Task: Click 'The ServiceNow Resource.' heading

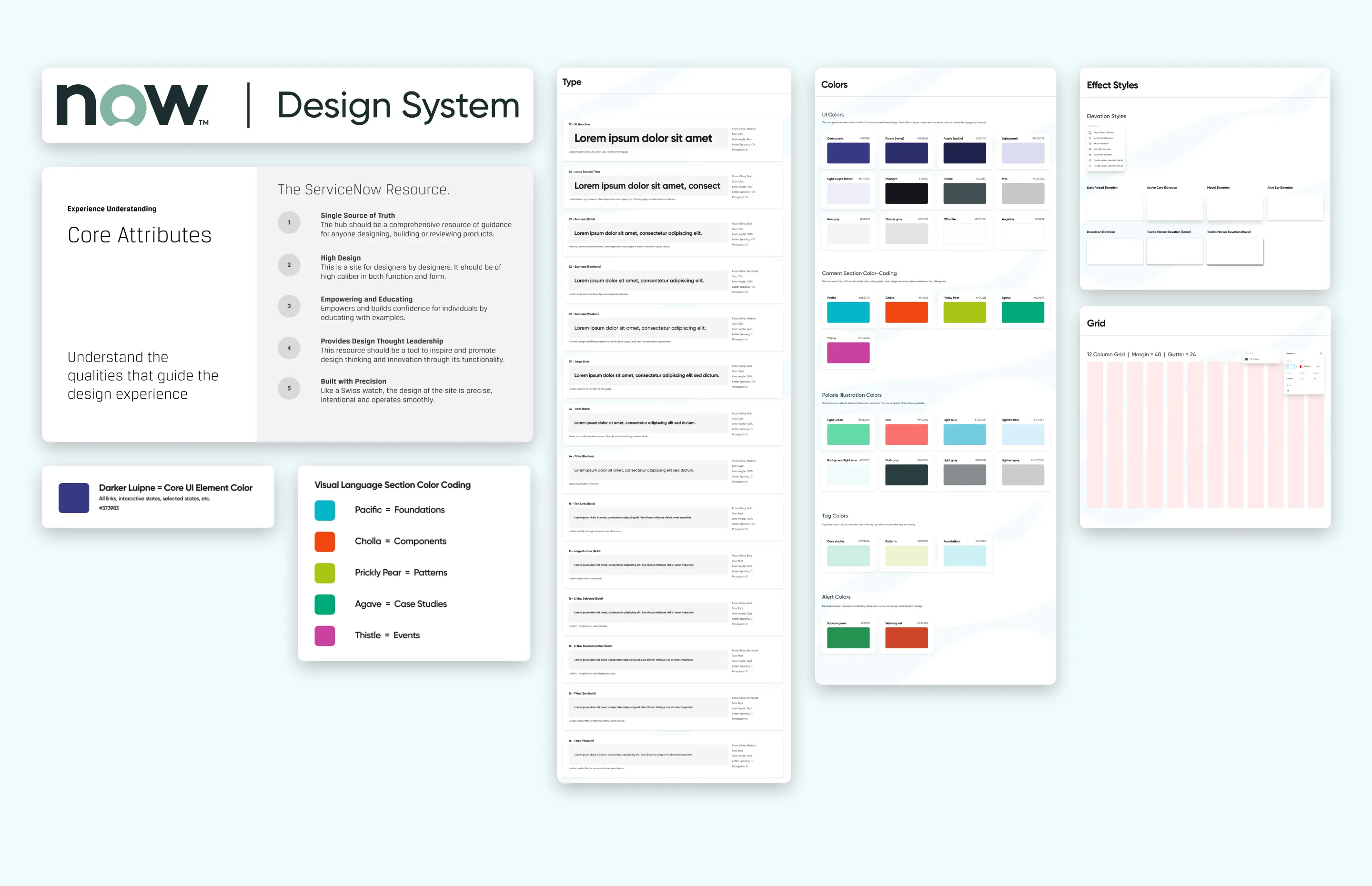Action: point(363,190)
